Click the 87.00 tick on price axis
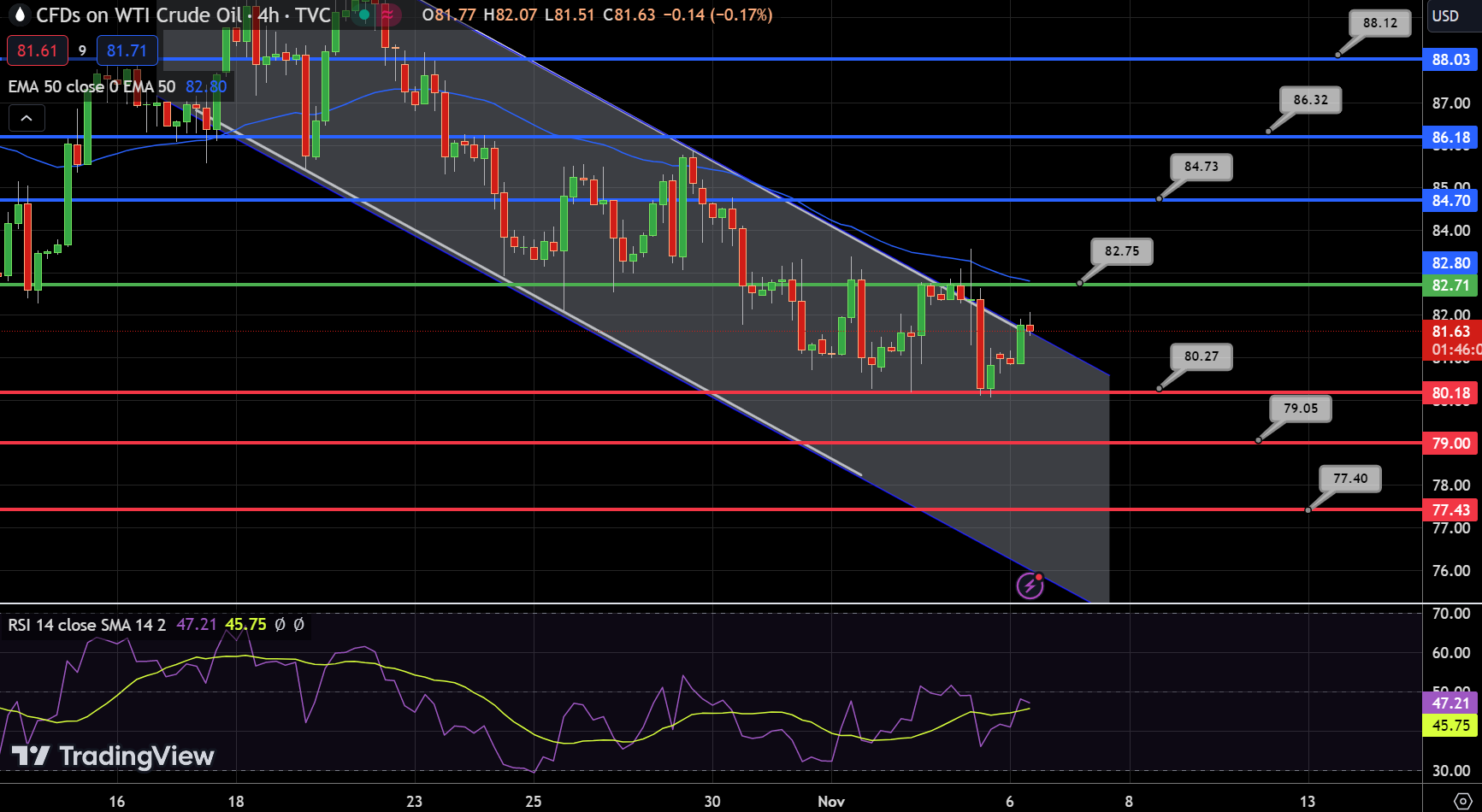This screenshot has height=812, width=1482. (x=1451, y=103)
